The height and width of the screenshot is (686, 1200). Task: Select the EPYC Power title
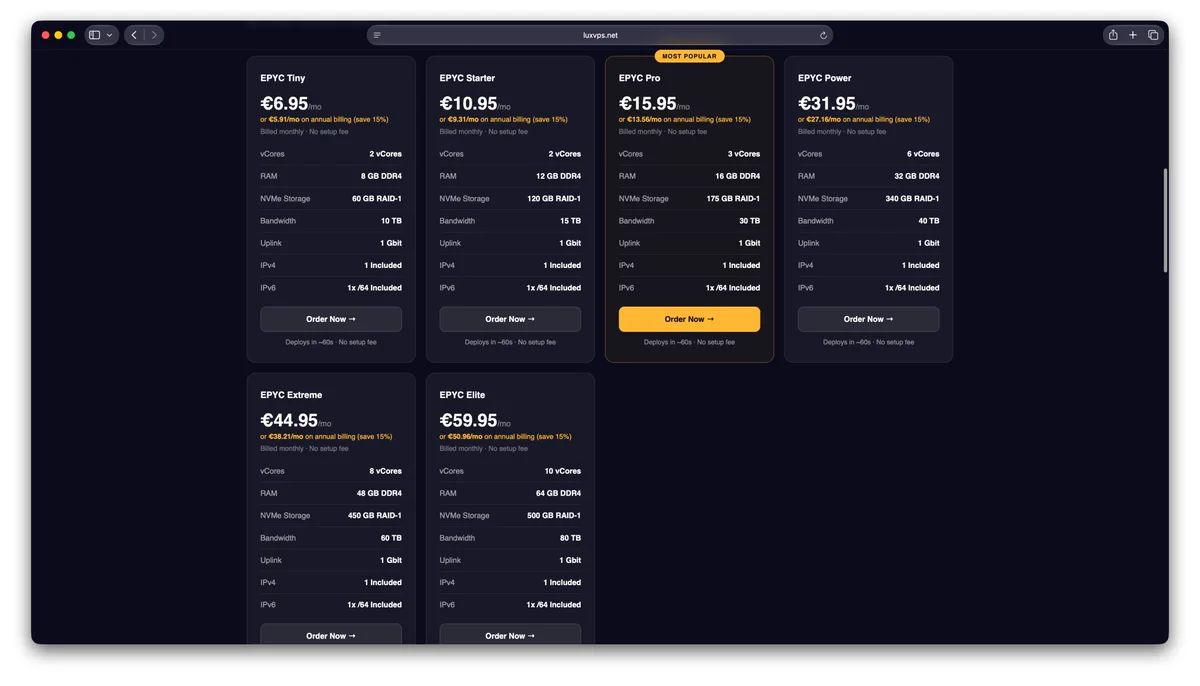tap(825, 78)
